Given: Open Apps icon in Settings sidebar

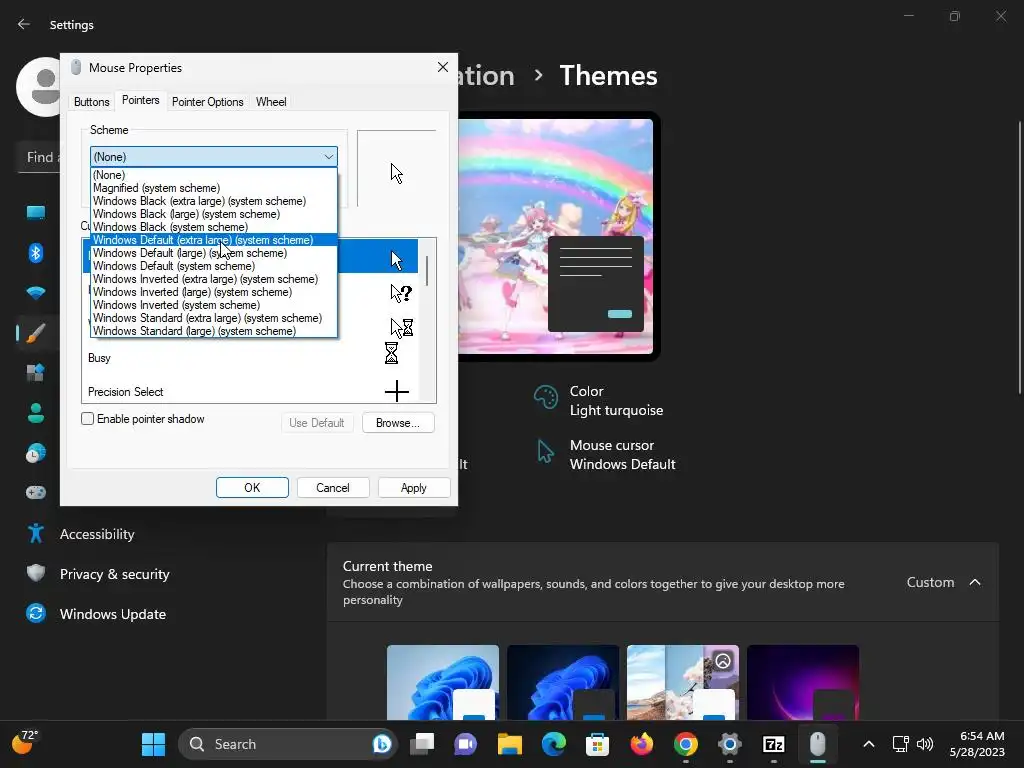Looking at the screenshot, I should coord(36,373).
